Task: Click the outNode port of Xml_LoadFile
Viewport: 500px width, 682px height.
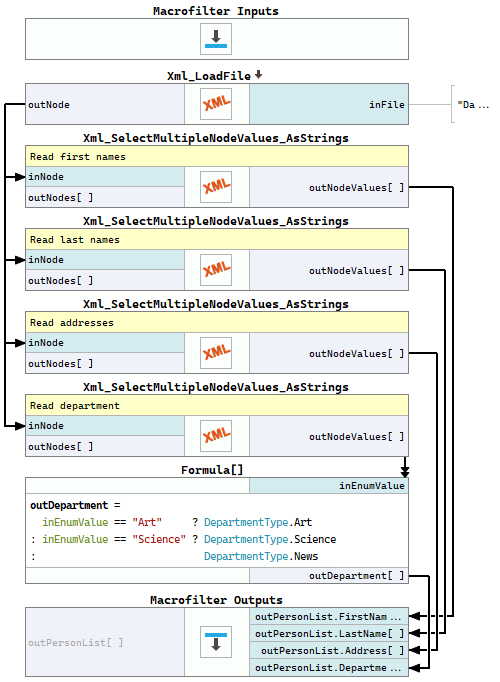Action: click(x=105, y=104)
